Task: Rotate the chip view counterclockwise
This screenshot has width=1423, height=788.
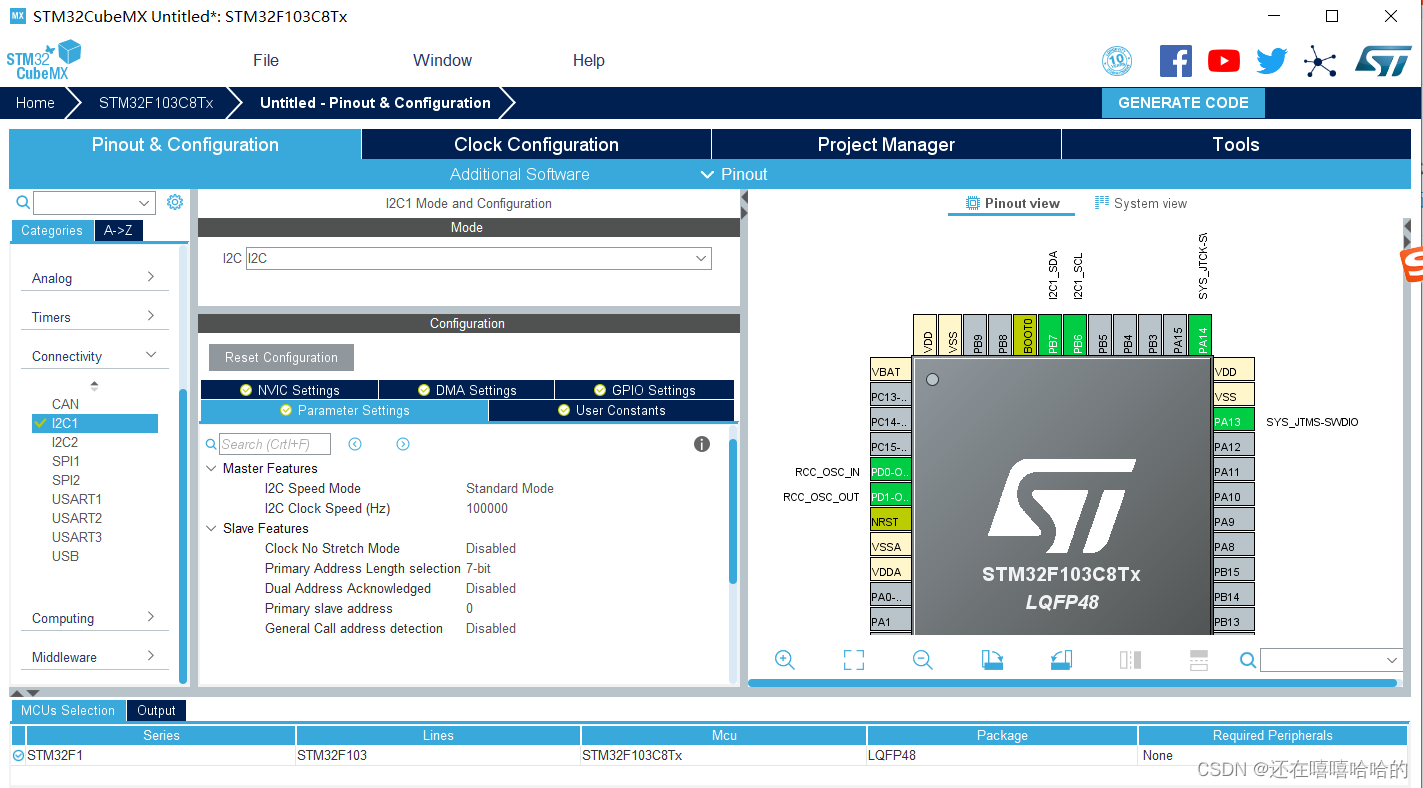Action: coord(1061,660)
